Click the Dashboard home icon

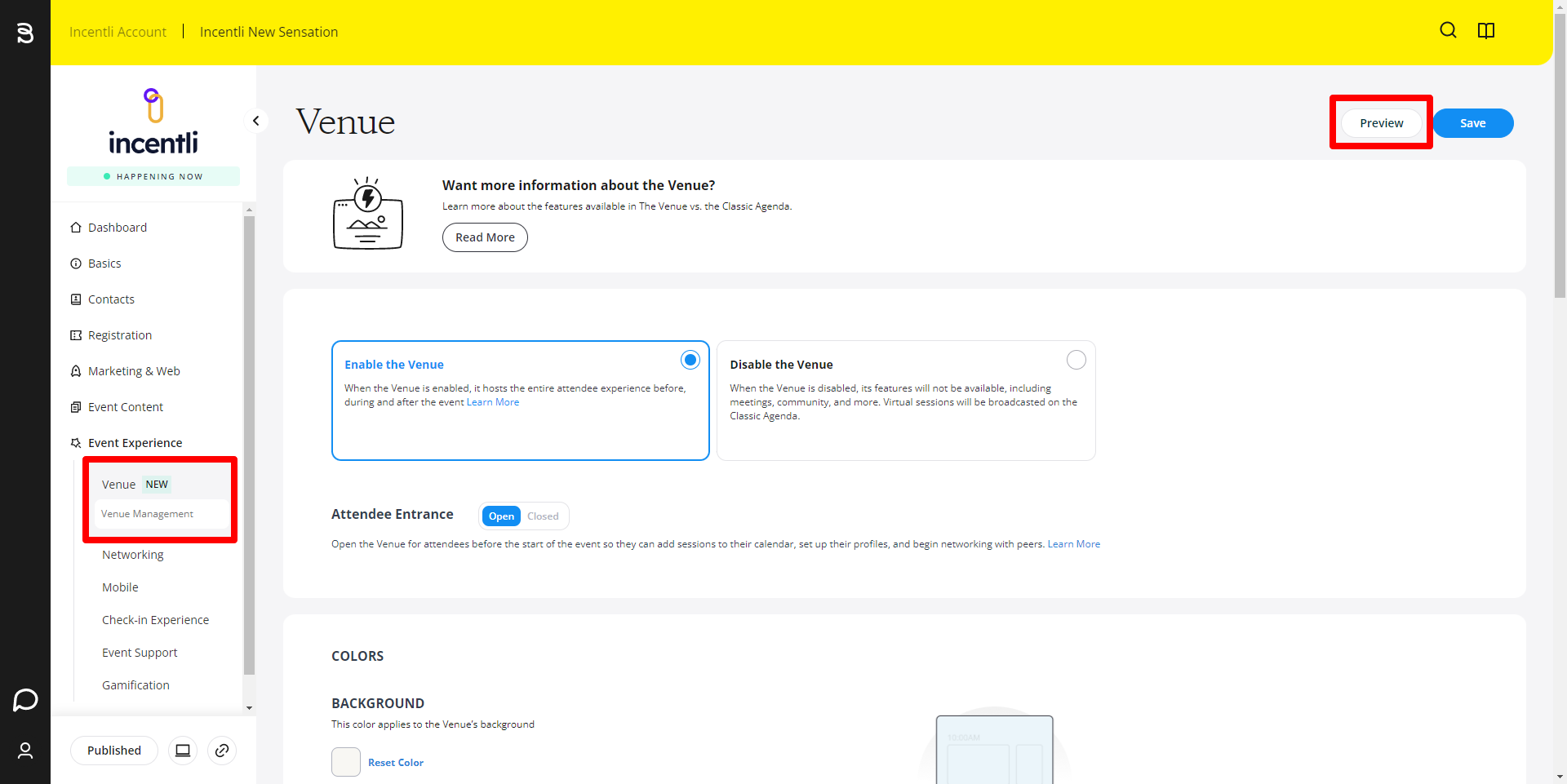[x=76, y=228]
